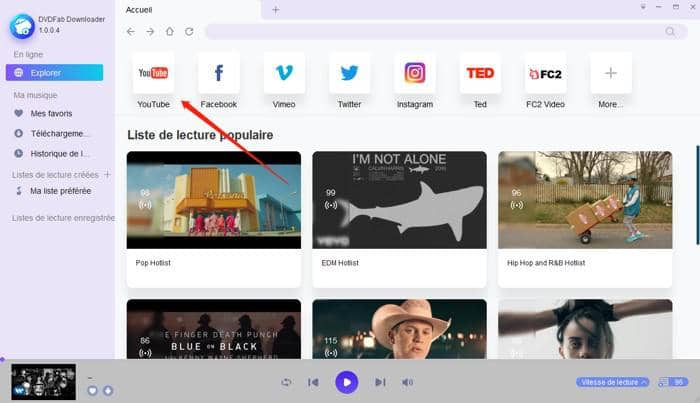The height and width of the screenshot is (403, 700).
Task: Toggle the repeat mode in the player
Action: click(286, 382)
